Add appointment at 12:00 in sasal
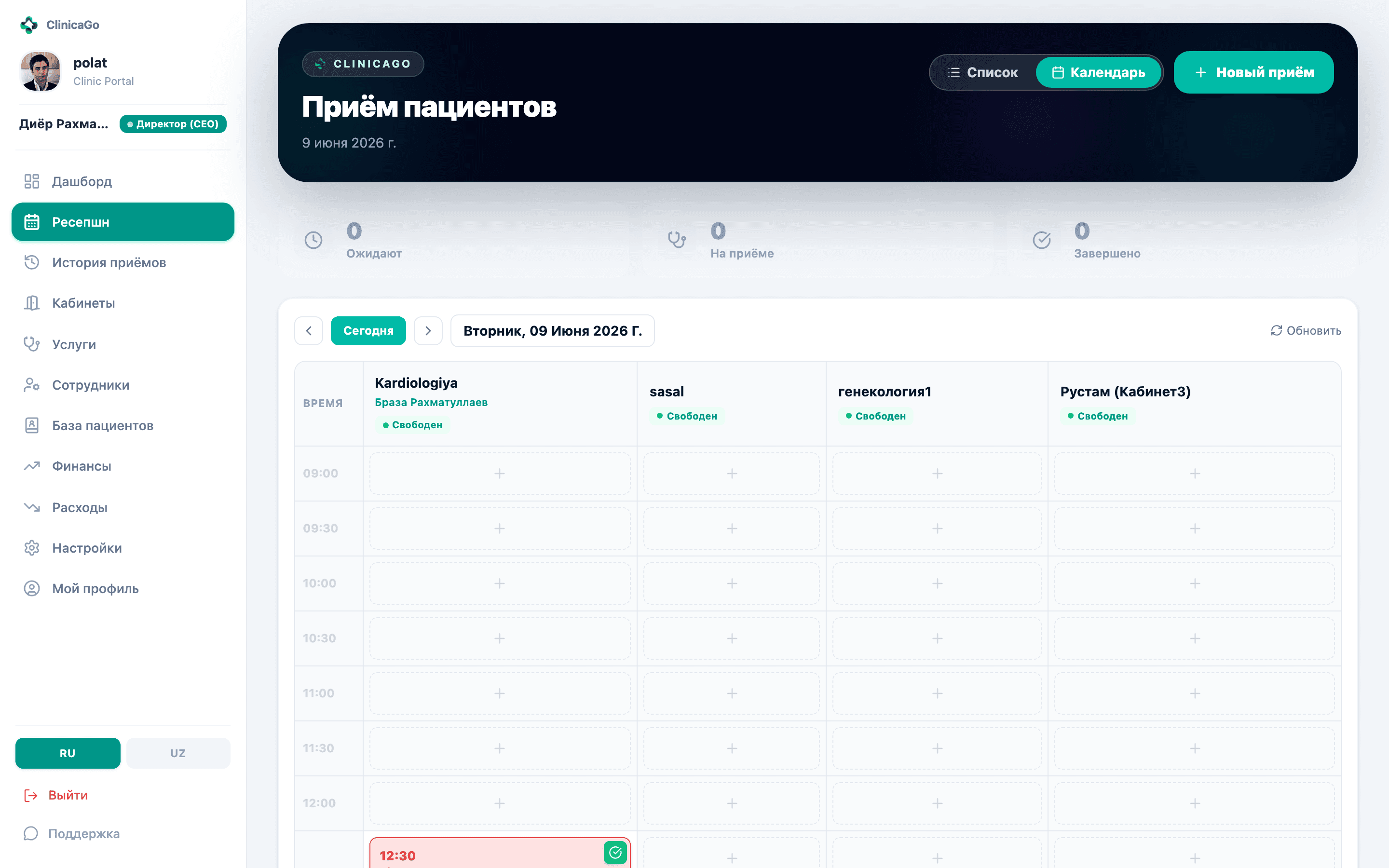Viewport: 1389px width, 868px height. point(732,803)
